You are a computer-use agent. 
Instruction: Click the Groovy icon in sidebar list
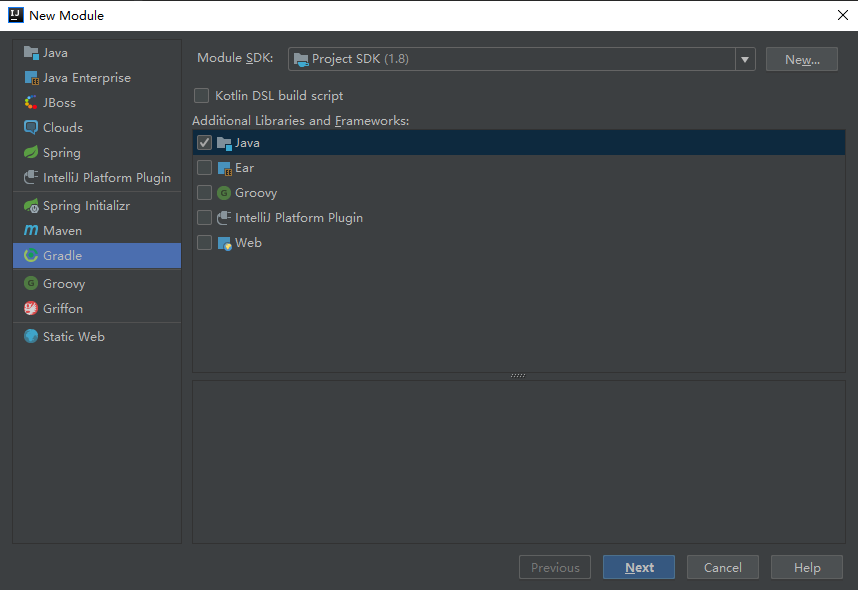[31, 284]
